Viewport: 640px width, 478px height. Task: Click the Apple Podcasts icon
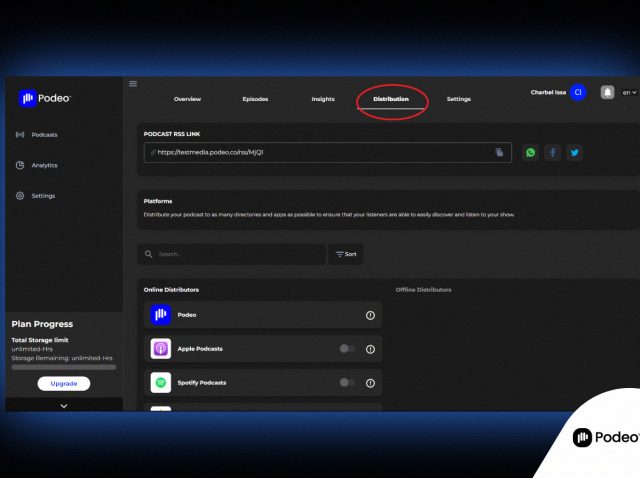(161, 349)
